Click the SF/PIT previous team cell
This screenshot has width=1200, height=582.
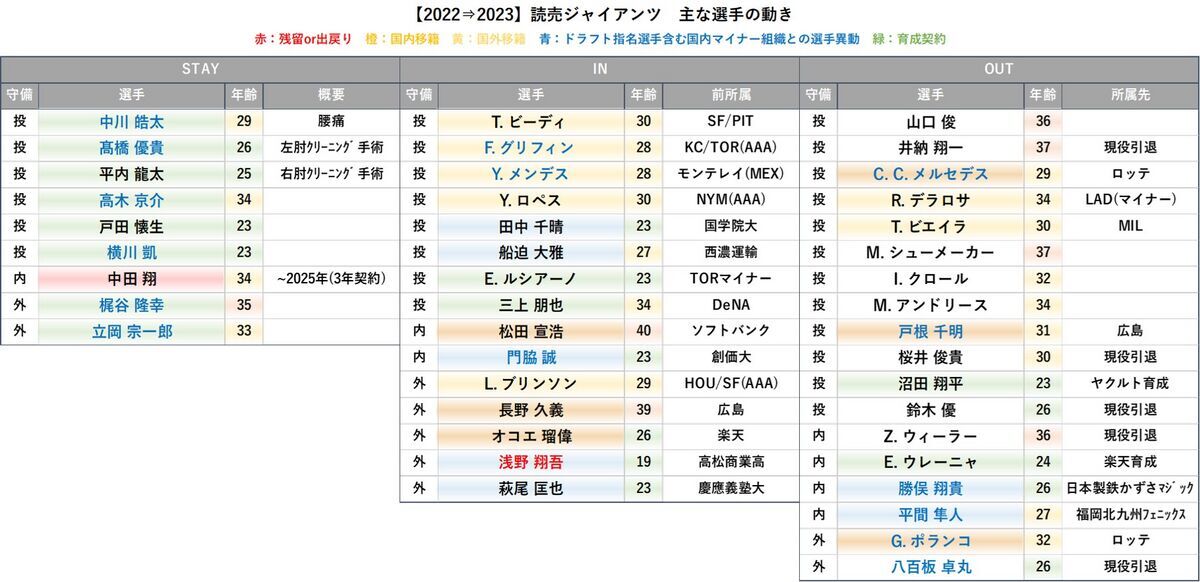click(x=729, y=122)
